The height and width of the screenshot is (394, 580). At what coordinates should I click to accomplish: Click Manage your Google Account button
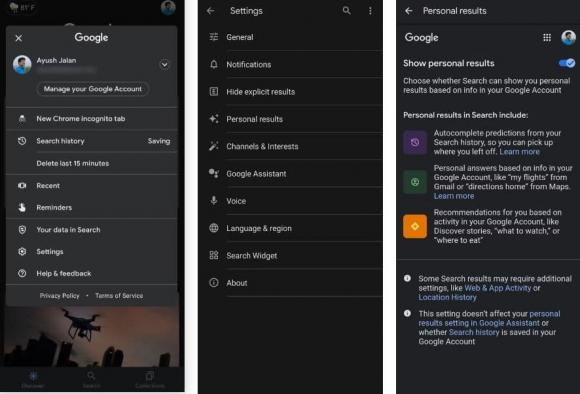[92, 89]
